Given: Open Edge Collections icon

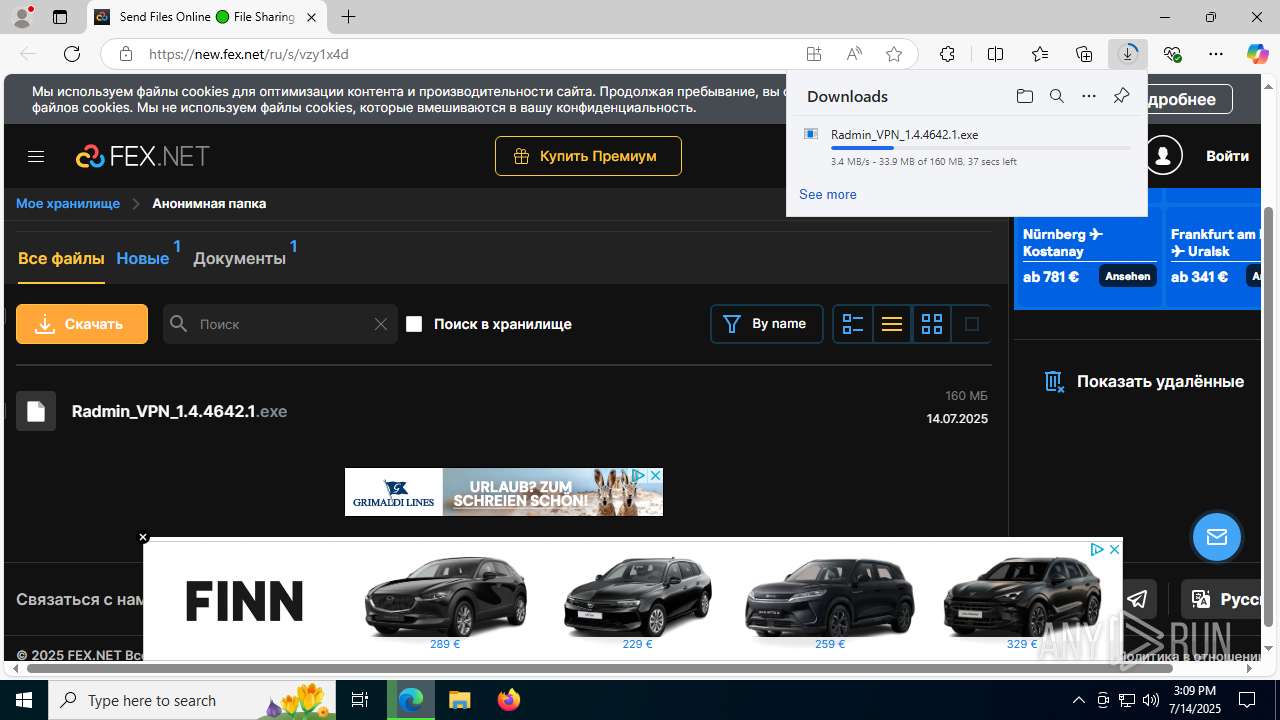Looking at the screenshot, I should 1084,54.
